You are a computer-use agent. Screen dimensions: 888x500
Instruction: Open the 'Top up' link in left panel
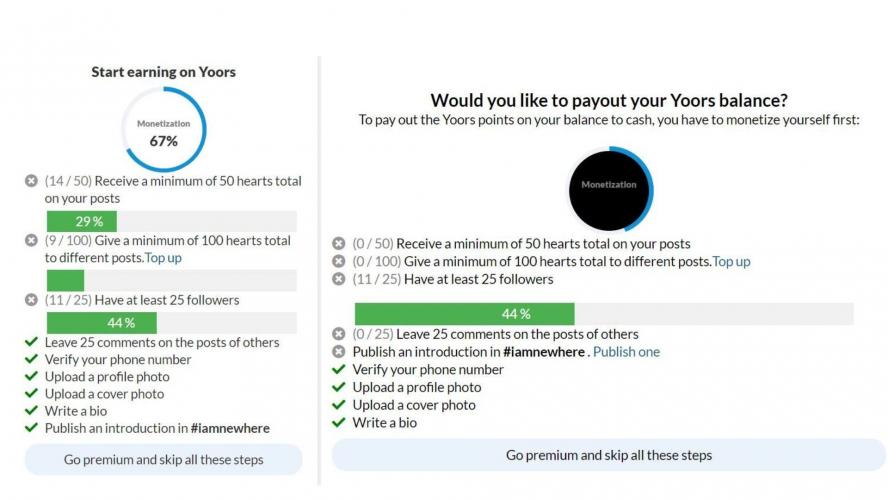click(163, 258)
